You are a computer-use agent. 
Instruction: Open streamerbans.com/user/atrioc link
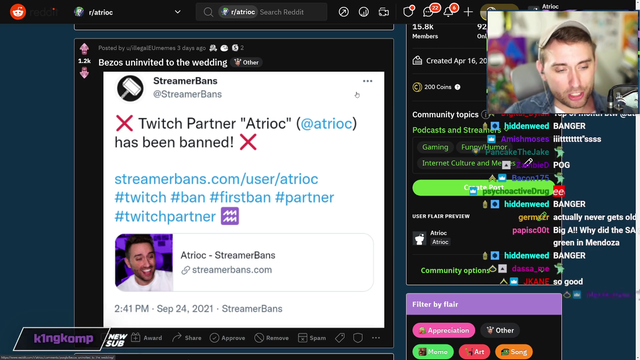(216, 179)
